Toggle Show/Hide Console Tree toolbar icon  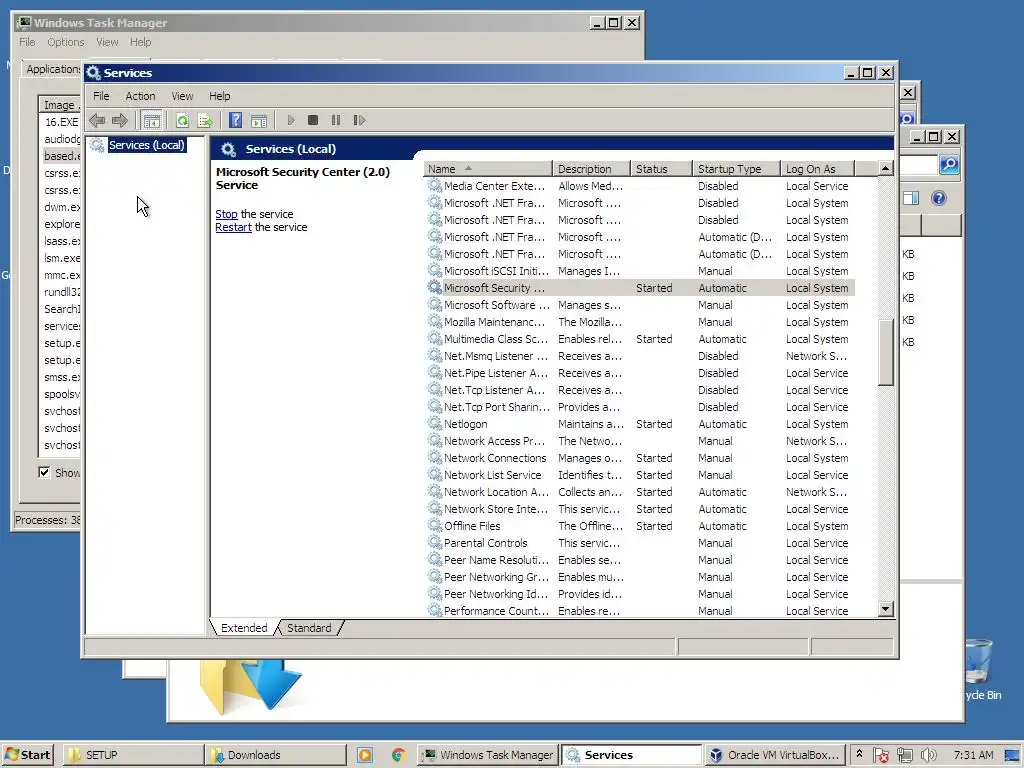[x=152, y=120]
